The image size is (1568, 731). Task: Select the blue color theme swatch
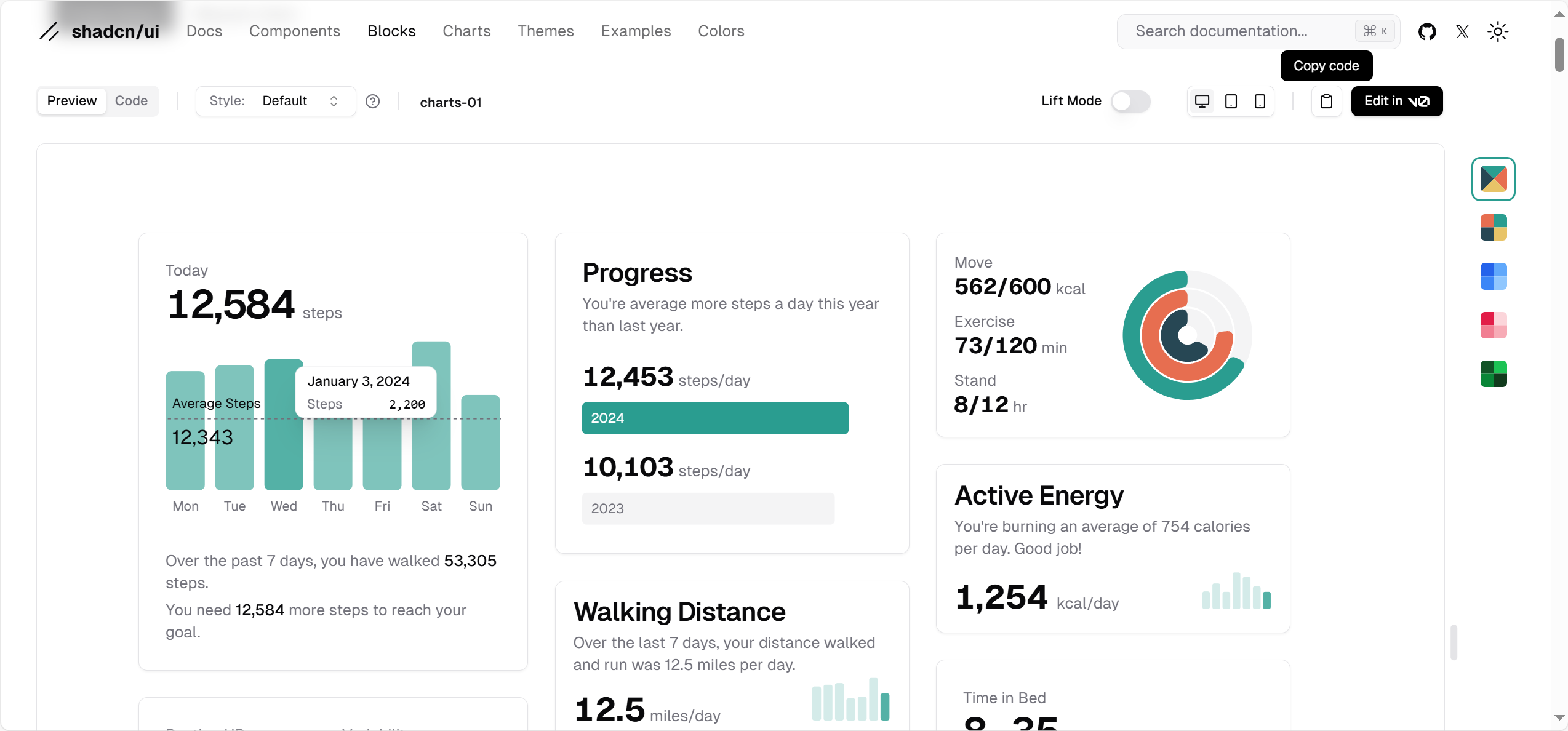(1494, 276)
